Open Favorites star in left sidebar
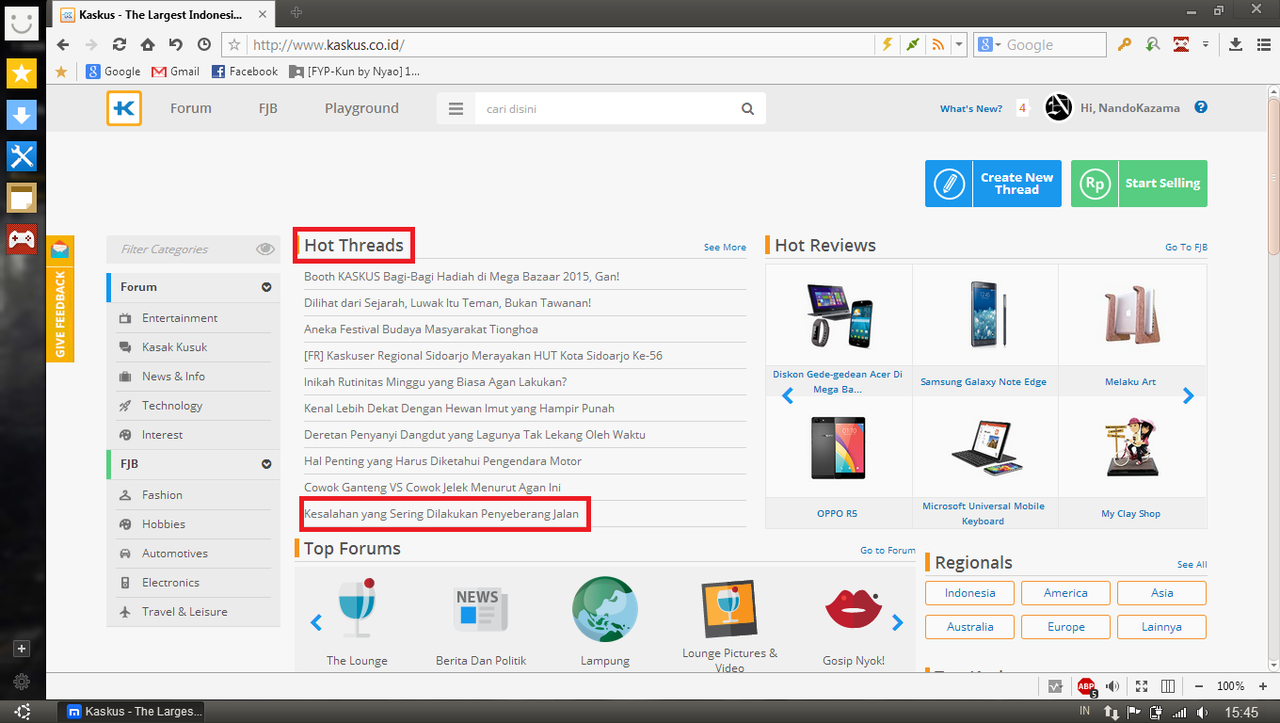 point(22,73)
